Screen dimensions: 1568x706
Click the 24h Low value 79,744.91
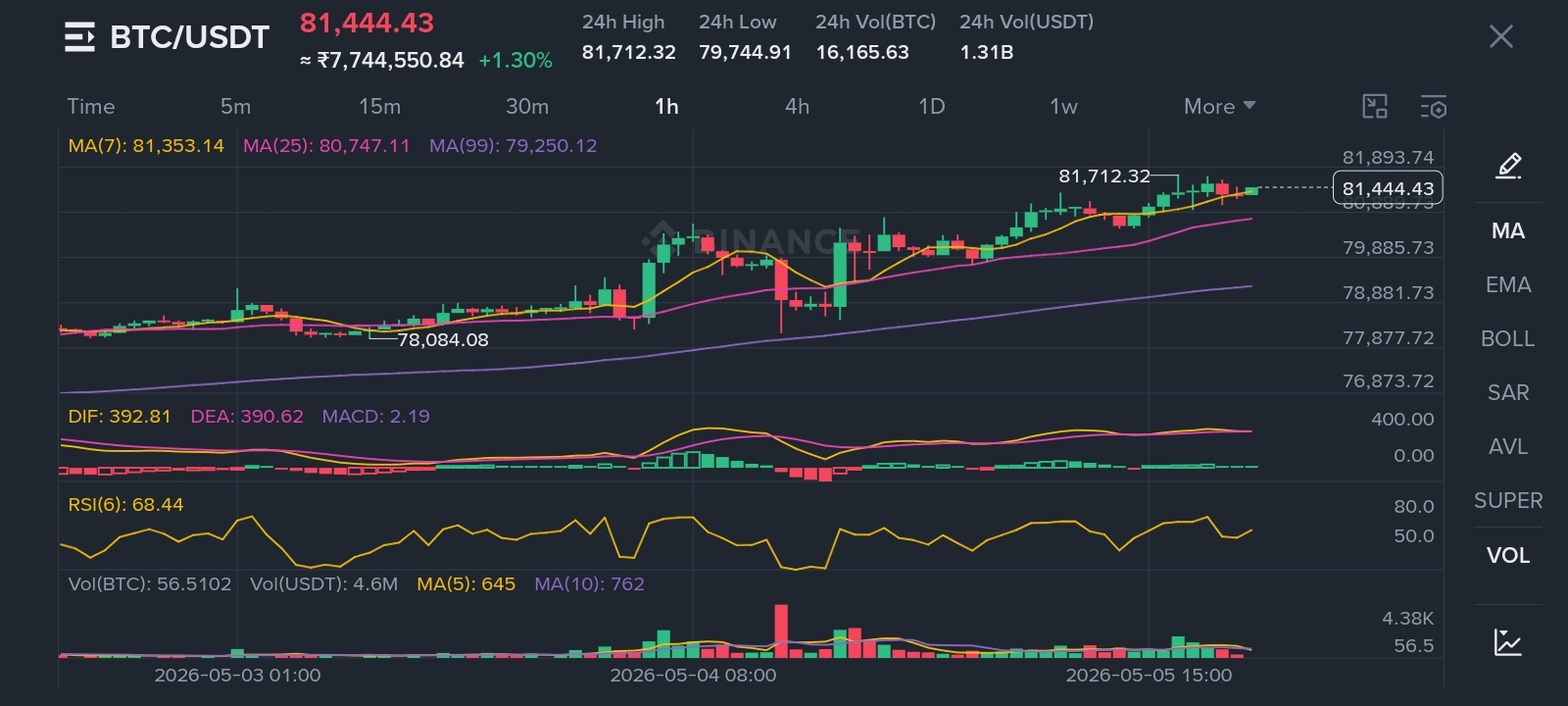tap(745, 52)
